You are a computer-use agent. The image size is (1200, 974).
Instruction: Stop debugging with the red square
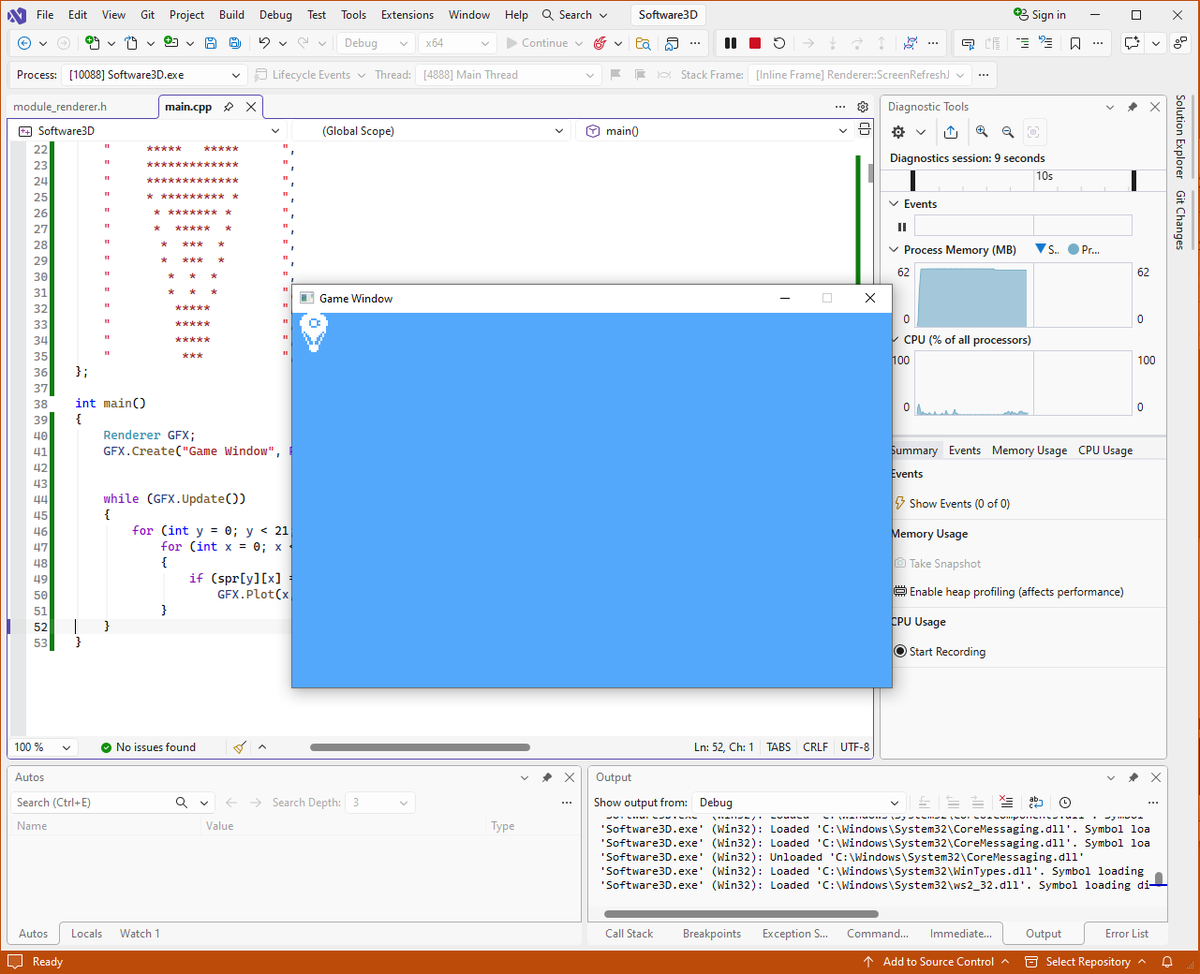pyautogui.click(x=755, y=43)
